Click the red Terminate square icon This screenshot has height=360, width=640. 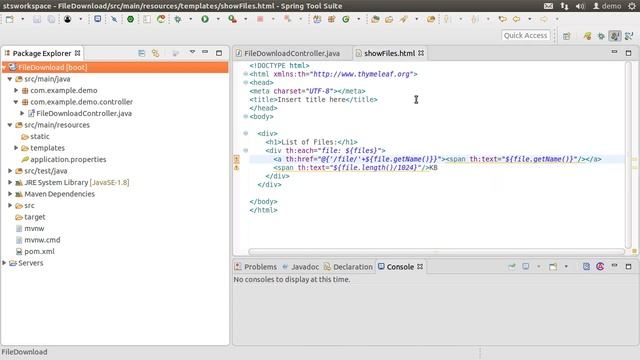coord(260,19)
